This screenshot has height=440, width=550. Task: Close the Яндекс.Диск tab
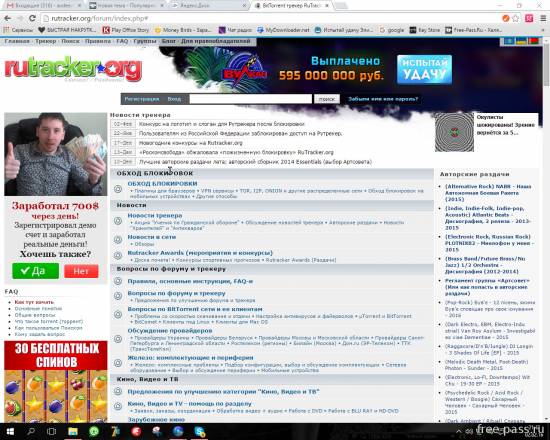[244, 6]
